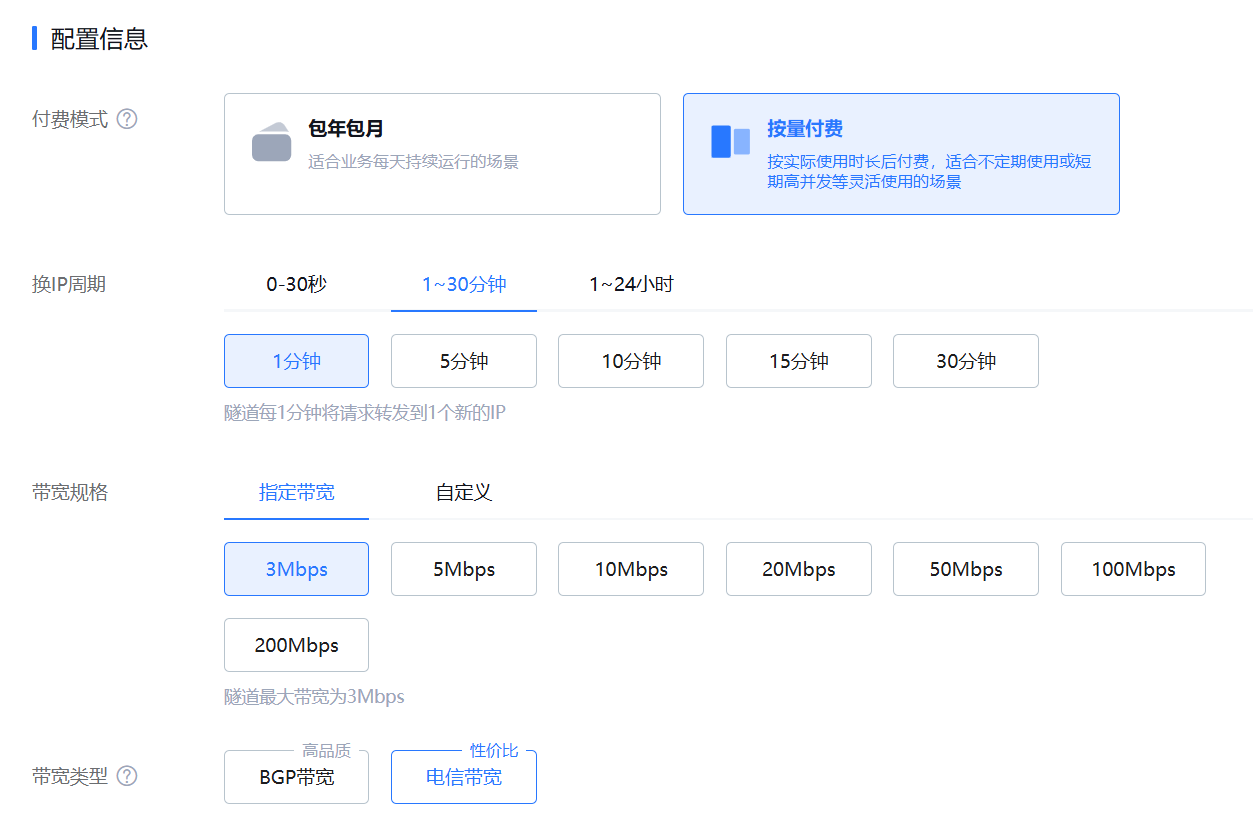This screenshot has height=828, width=1253.
Task: Open the 1~24小时 cycle tab
Action: 631,284
